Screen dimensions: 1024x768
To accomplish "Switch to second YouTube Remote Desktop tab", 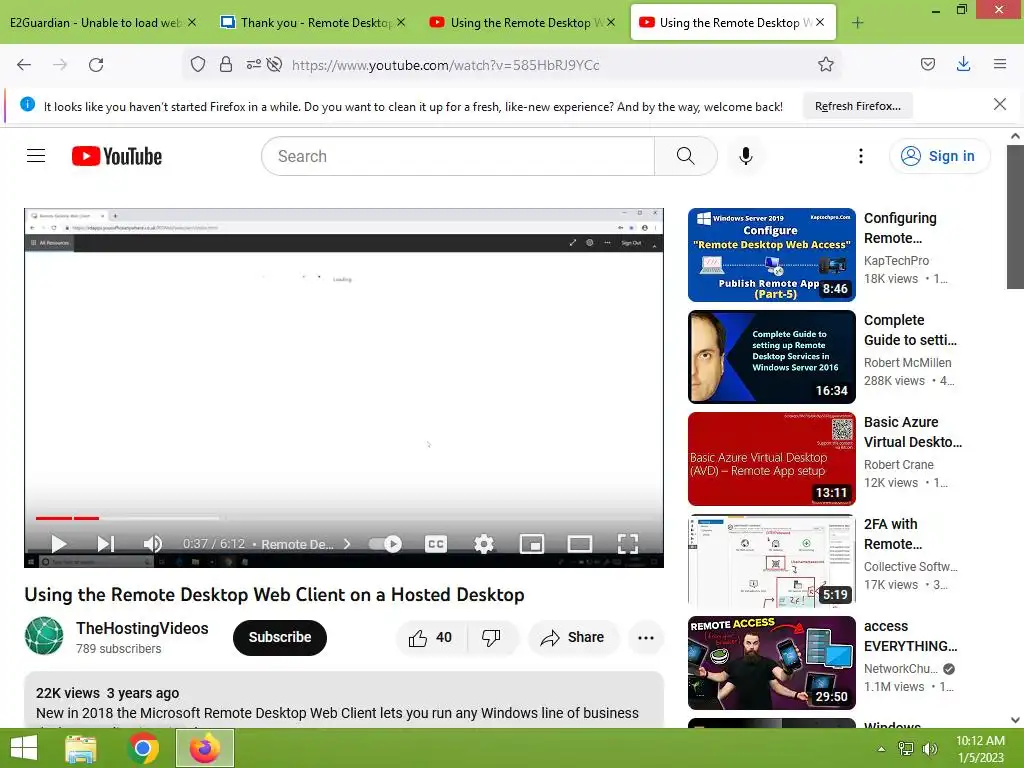I will click(x=521, y=23).
